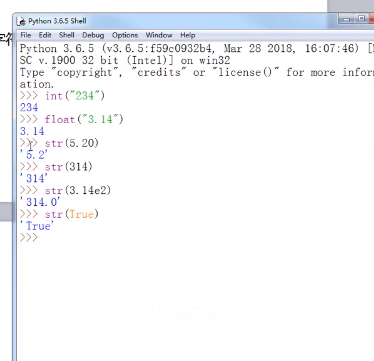
Task: Open the Options menu
Action: coord(125,35)
